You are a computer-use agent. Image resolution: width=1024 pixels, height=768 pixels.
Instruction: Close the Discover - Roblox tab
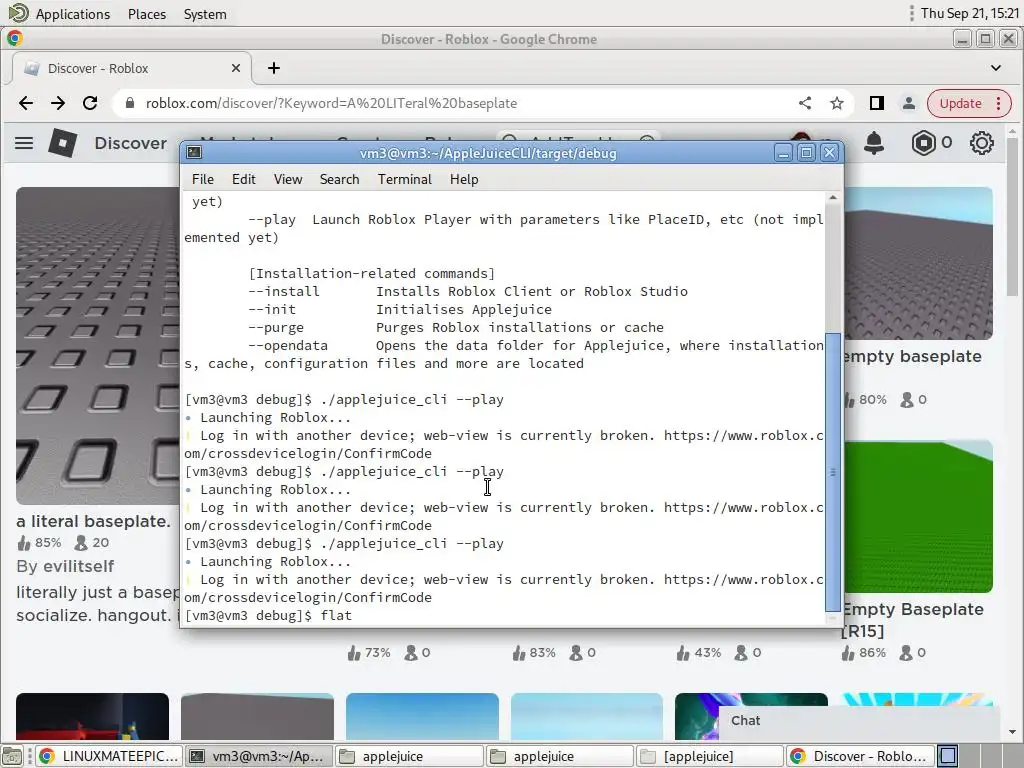point(236,68)
